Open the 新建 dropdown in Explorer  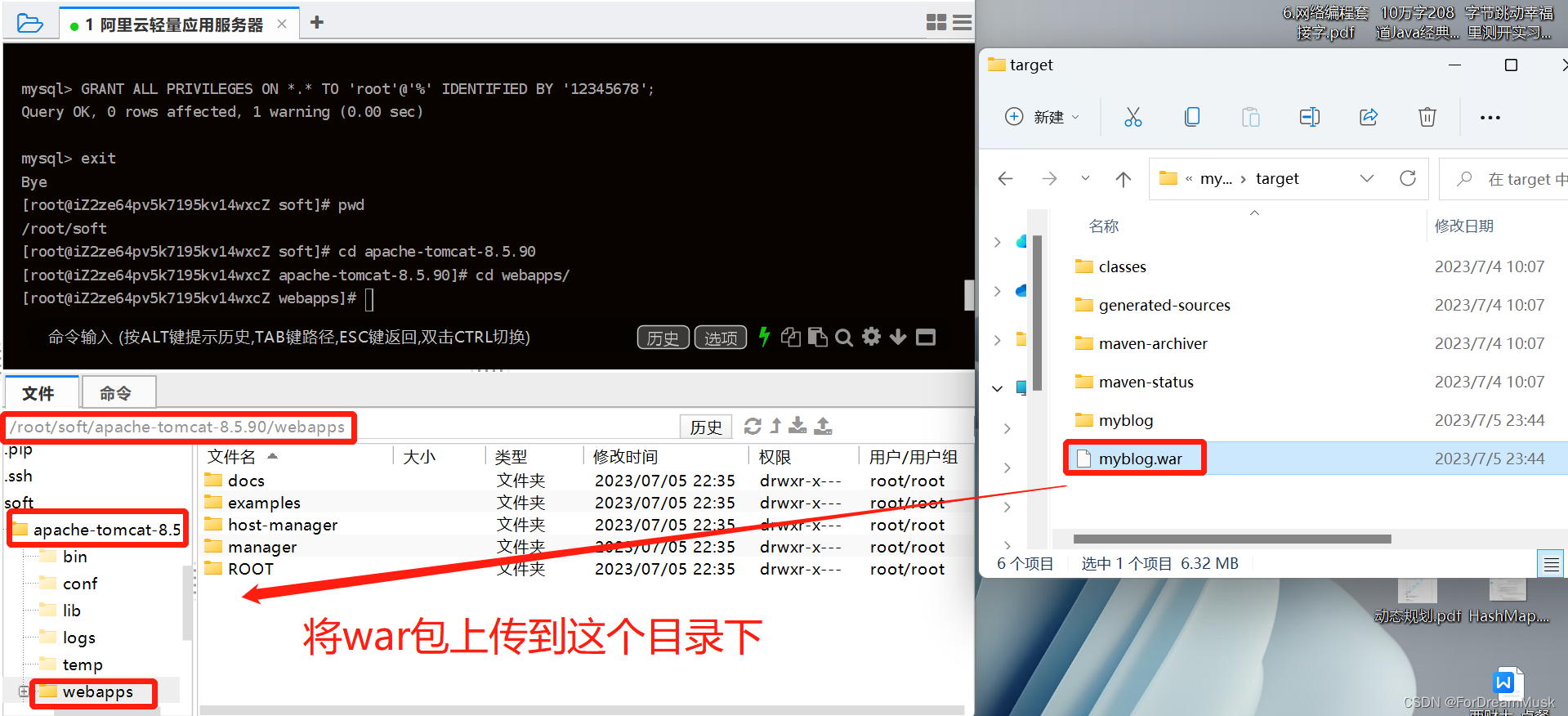tap(1042, 117)
